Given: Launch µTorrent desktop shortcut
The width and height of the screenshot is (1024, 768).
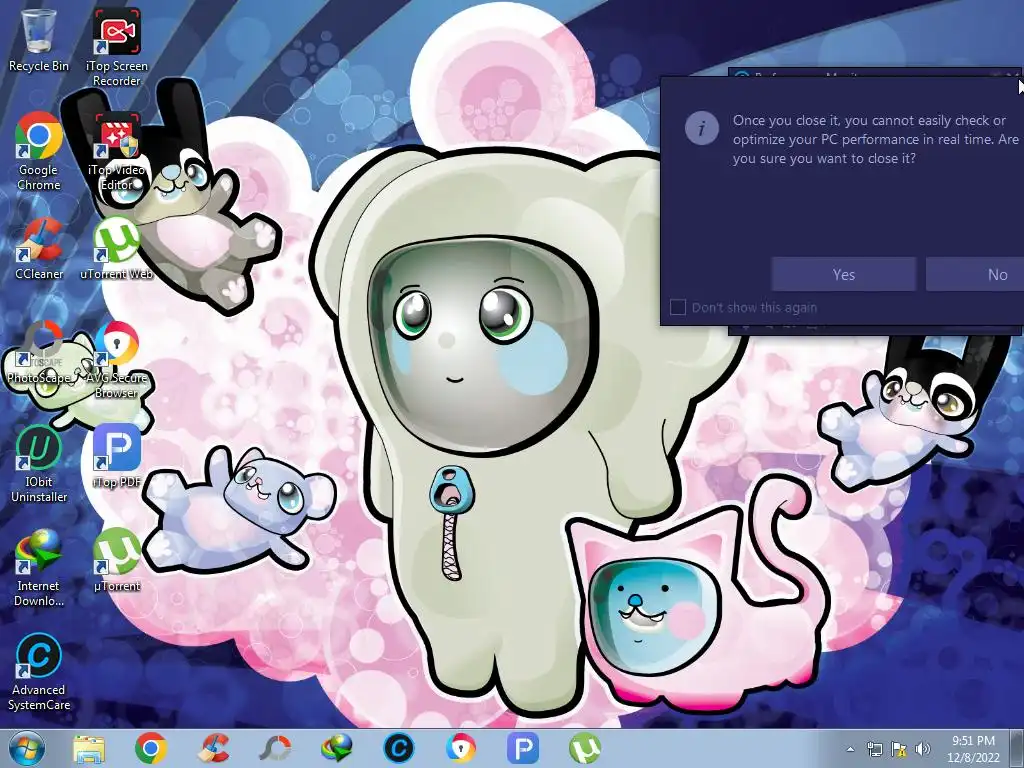Looking at the screenshot, I should (116, 560).
